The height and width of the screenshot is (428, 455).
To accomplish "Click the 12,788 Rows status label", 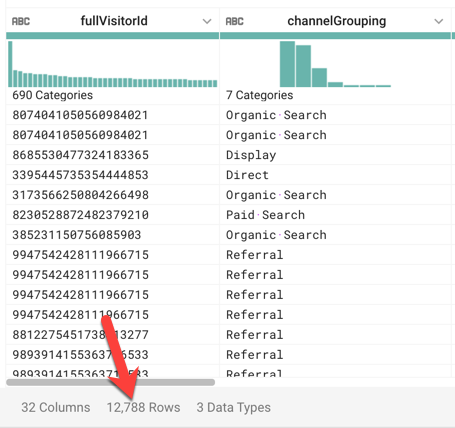I will [x=143, y=407].
